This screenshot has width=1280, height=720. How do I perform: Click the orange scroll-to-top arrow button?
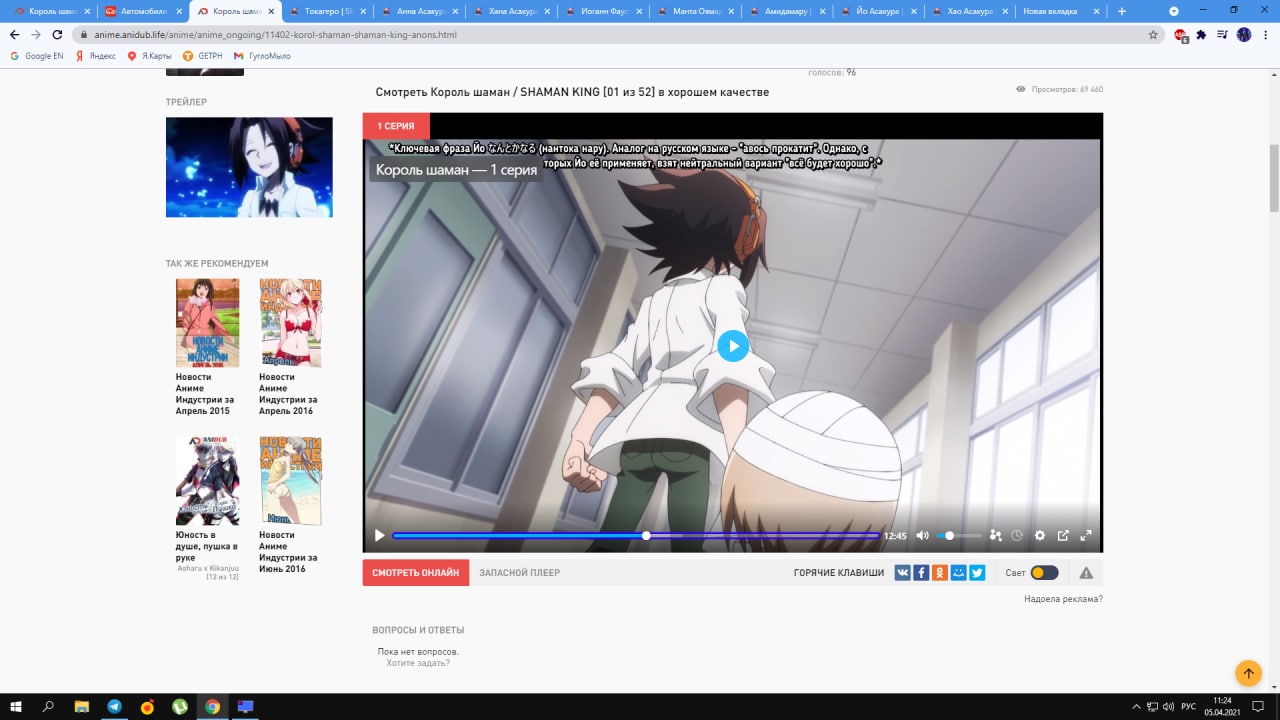pyautogui.click(x=1248, y=672)
